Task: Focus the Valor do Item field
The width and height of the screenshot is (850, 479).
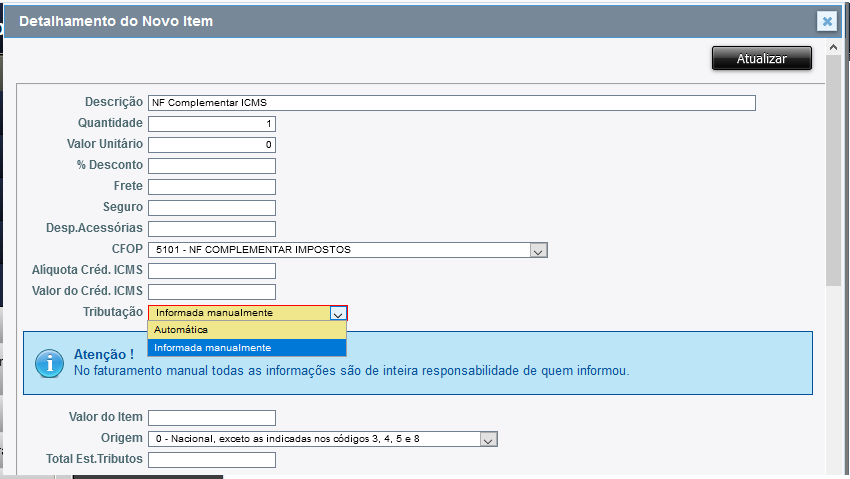Action: click(x=211, y=418)
